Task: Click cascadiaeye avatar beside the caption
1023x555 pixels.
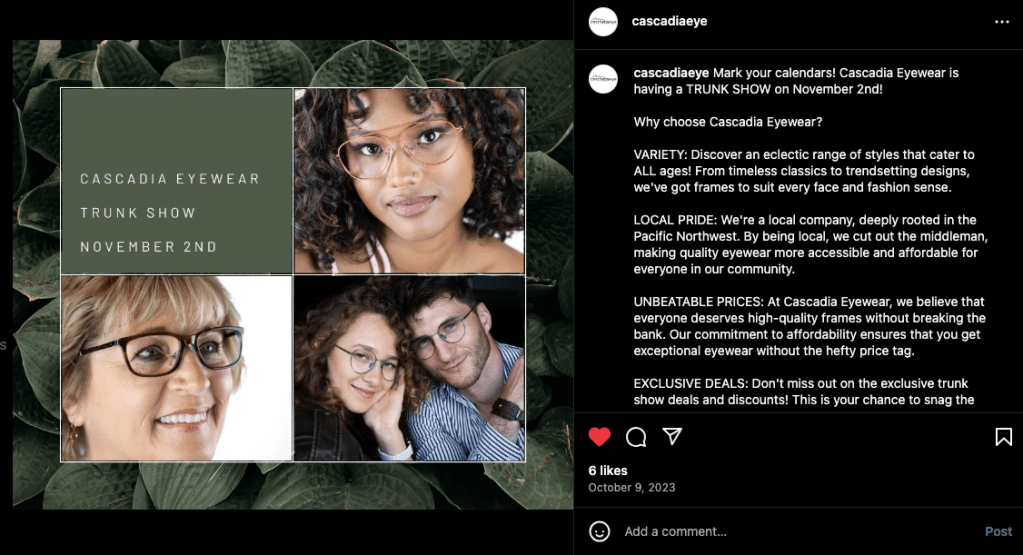Action: pos(603,79)
